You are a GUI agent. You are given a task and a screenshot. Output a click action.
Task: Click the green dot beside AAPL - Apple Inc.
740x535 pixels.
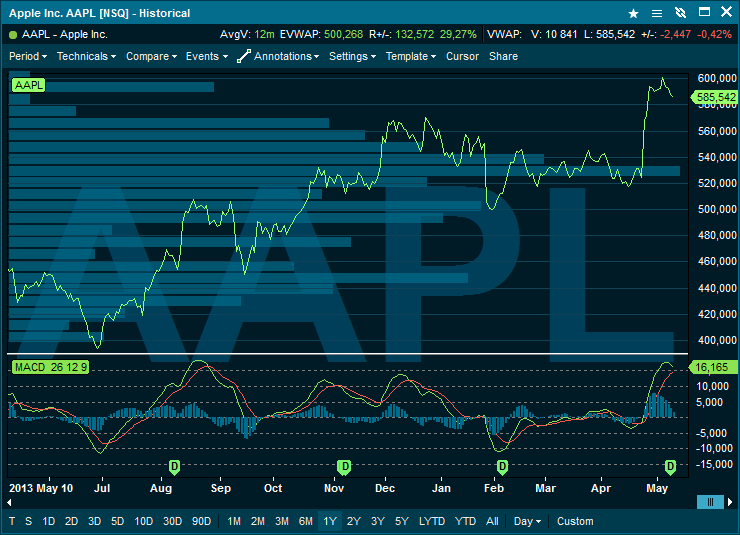click(13, 35)
